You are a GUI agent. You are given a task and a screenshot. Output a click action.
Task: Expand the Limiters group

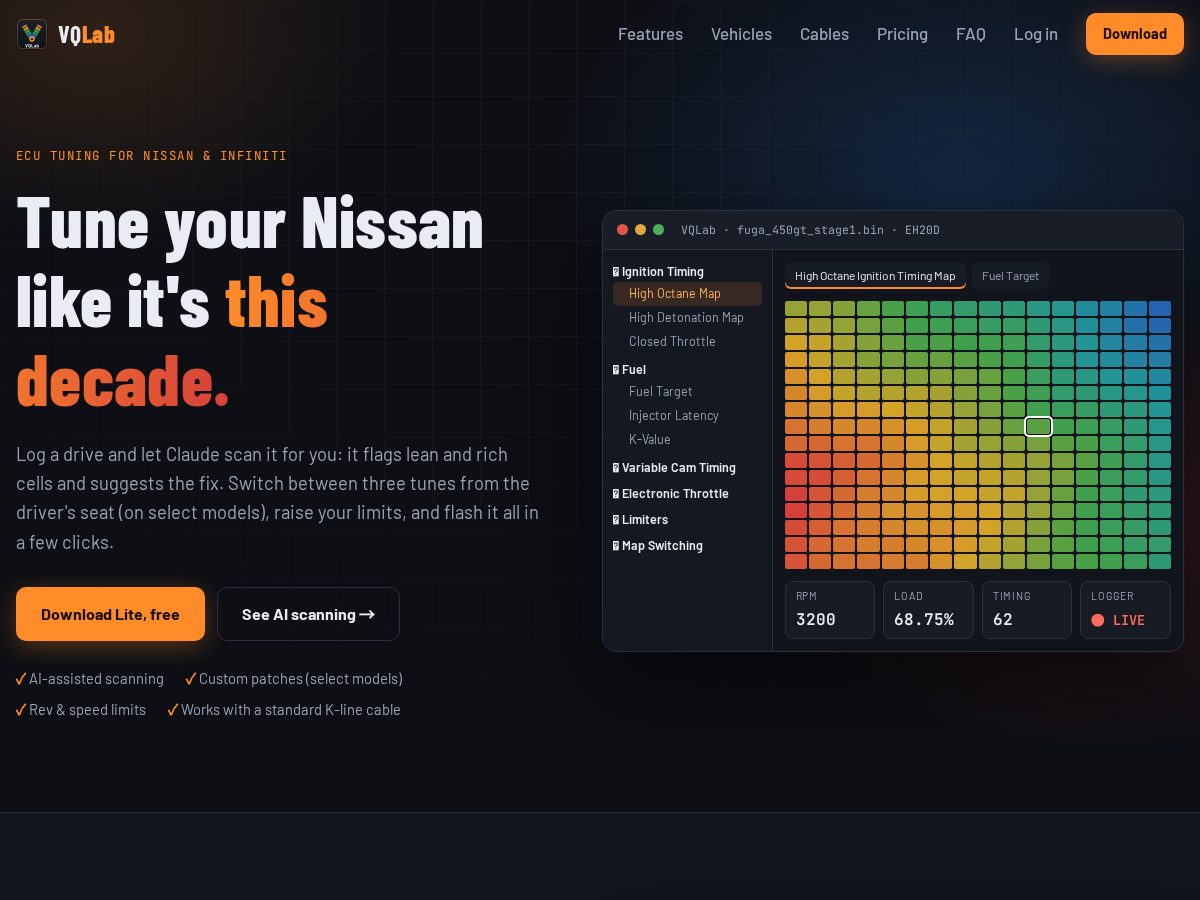pyautogui.click(x=640, y=520)
